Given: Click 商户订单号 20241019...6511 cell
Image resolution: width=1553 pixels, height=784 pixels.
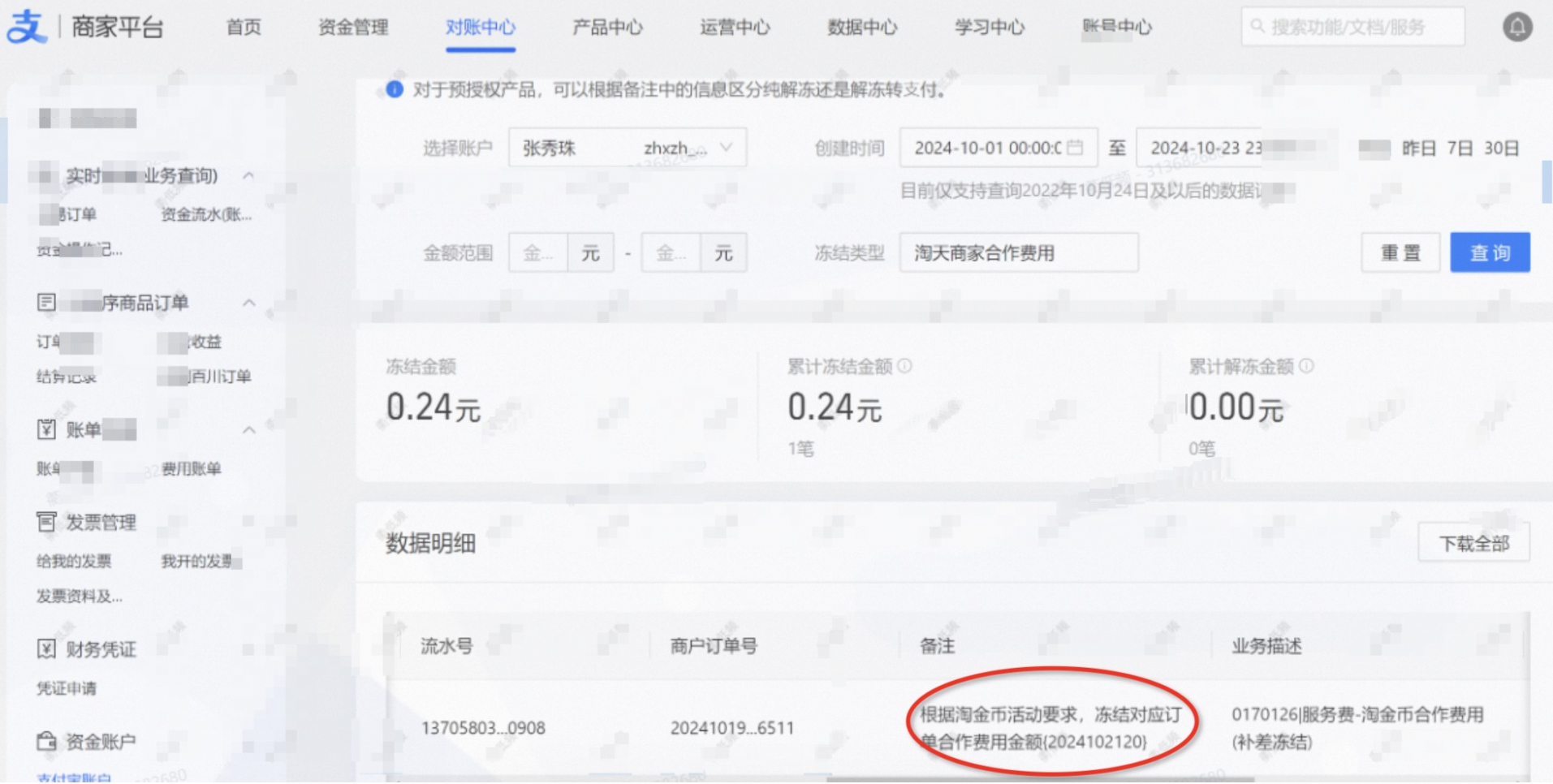Looking at the screenshot, I should [732, 728].
